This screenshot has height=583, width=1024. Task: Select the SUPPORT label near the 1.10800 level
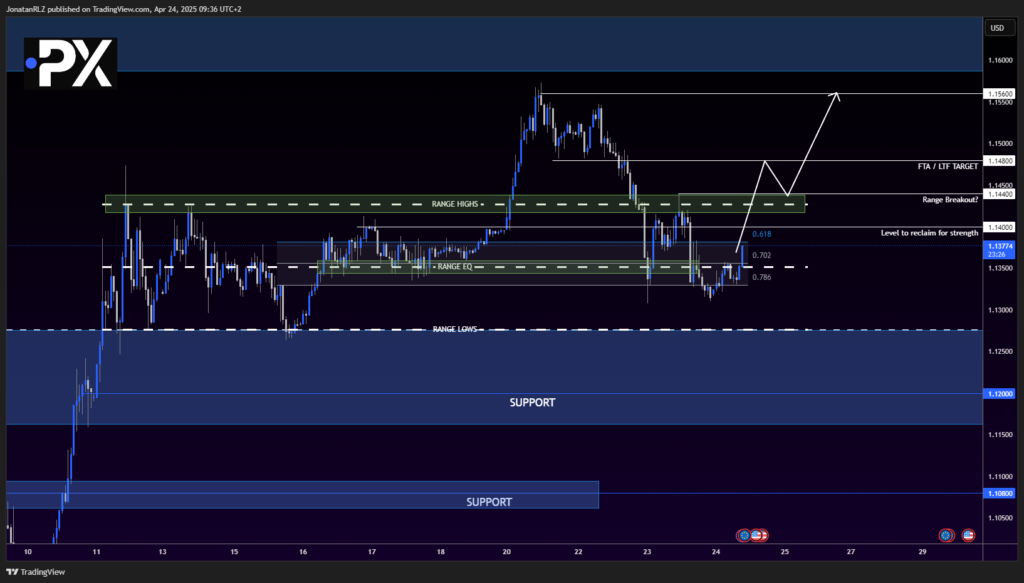489,501
